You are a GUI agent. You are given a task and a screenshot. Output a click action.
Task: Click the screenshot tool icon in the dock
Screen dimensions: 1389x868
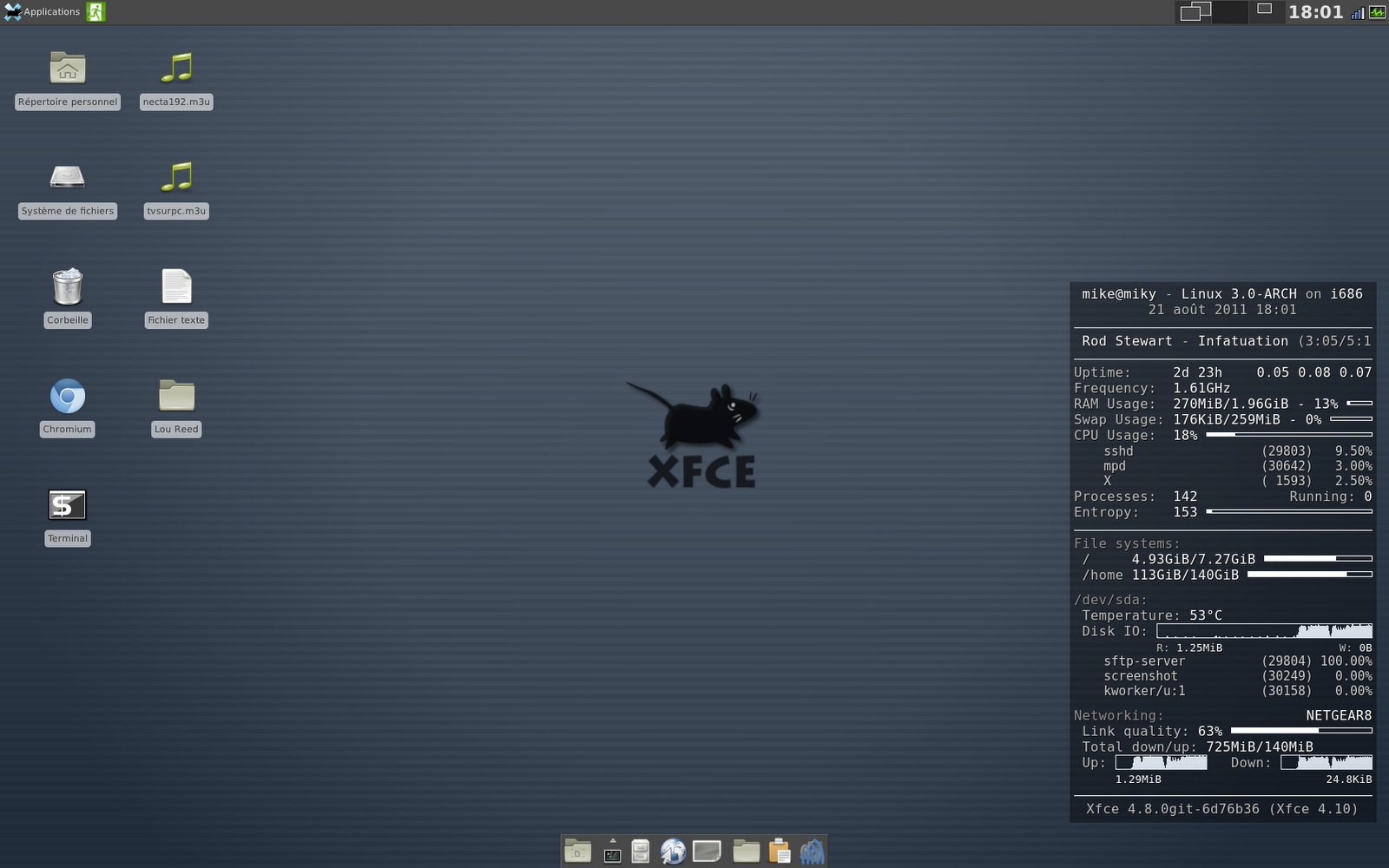[x=708, y=852]
